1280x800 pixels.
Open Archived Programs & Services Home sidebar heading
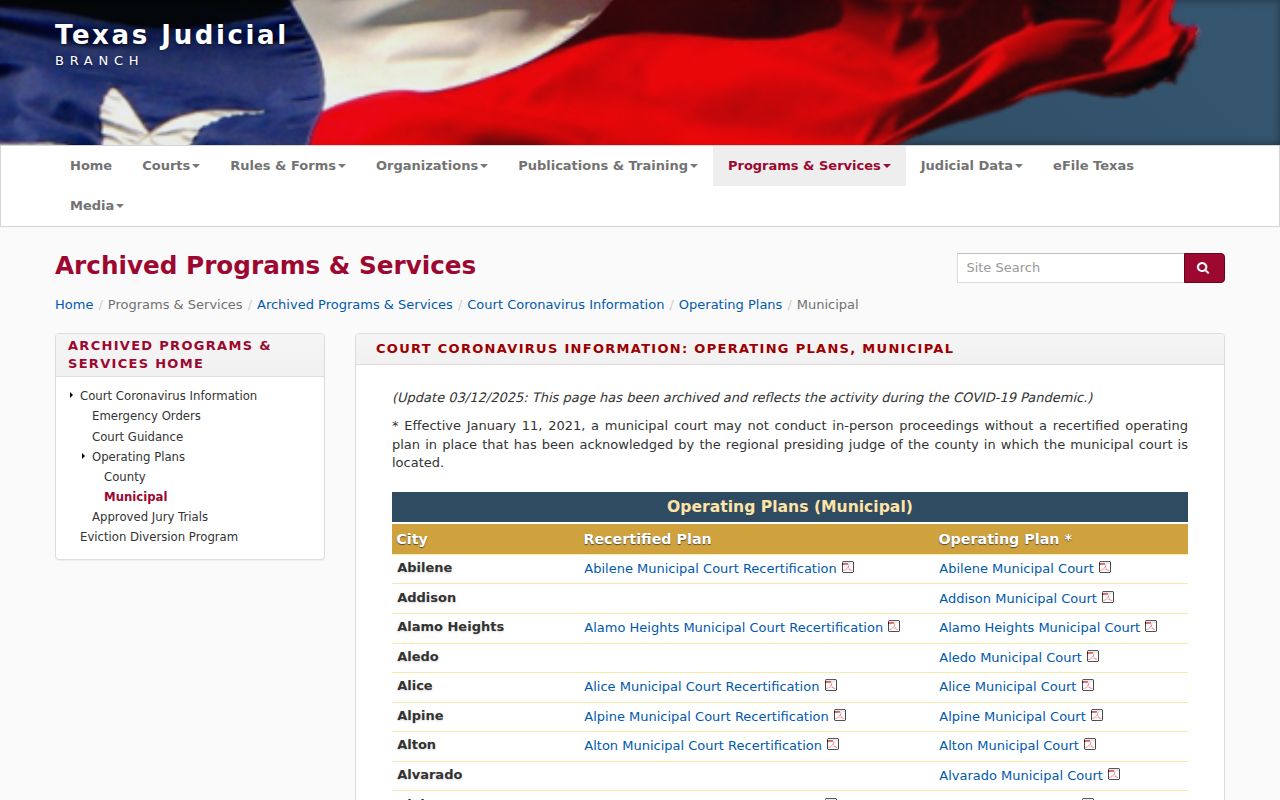[x=169, y=355]
